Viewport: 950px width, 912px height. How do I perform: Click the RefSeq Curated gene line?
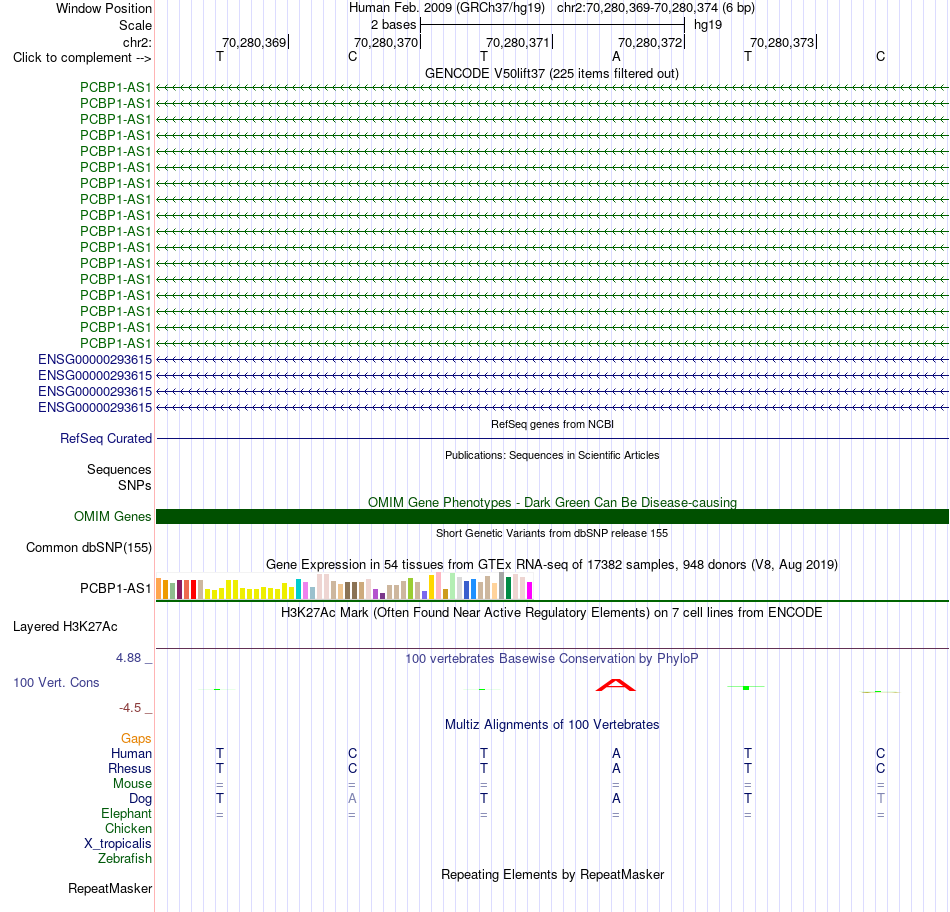click(x=552, y=438)
